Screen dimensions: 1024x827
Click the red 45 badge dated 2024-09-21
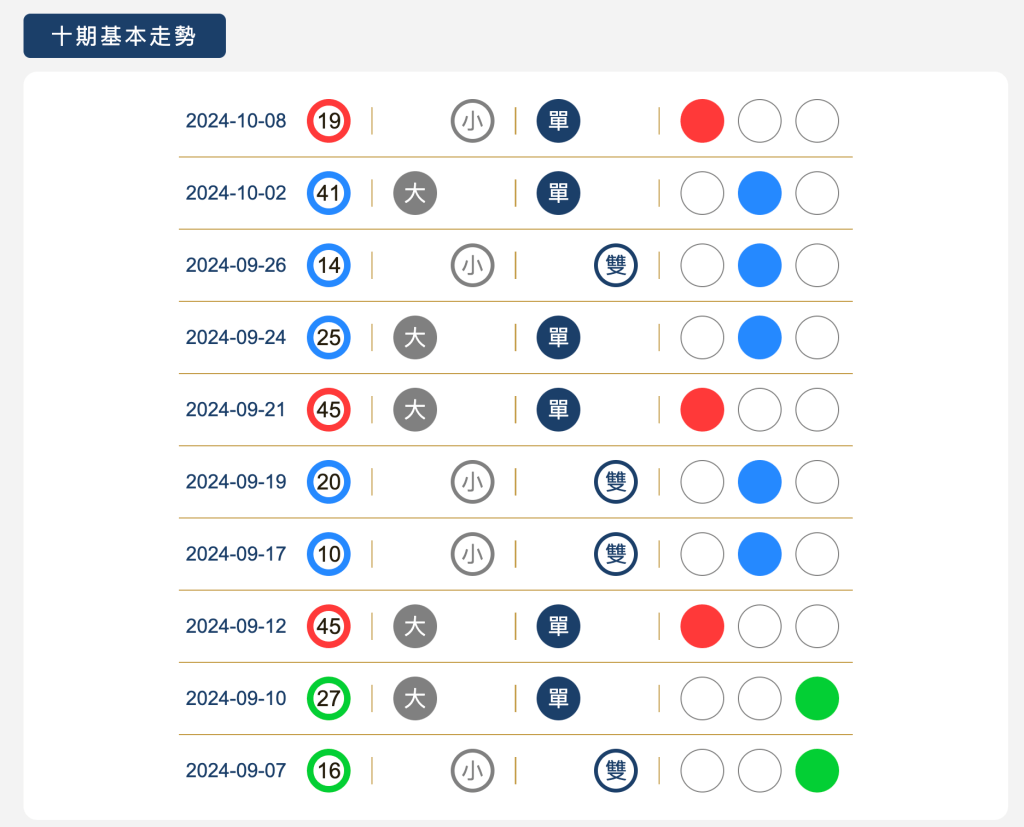[x=329, y=409]
